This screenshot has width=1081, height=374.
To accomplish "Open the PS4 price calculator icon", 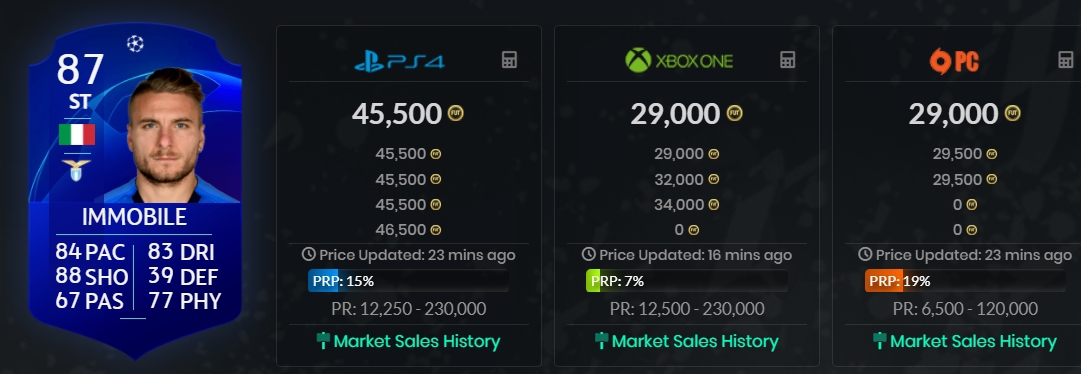I will point(509,60).
